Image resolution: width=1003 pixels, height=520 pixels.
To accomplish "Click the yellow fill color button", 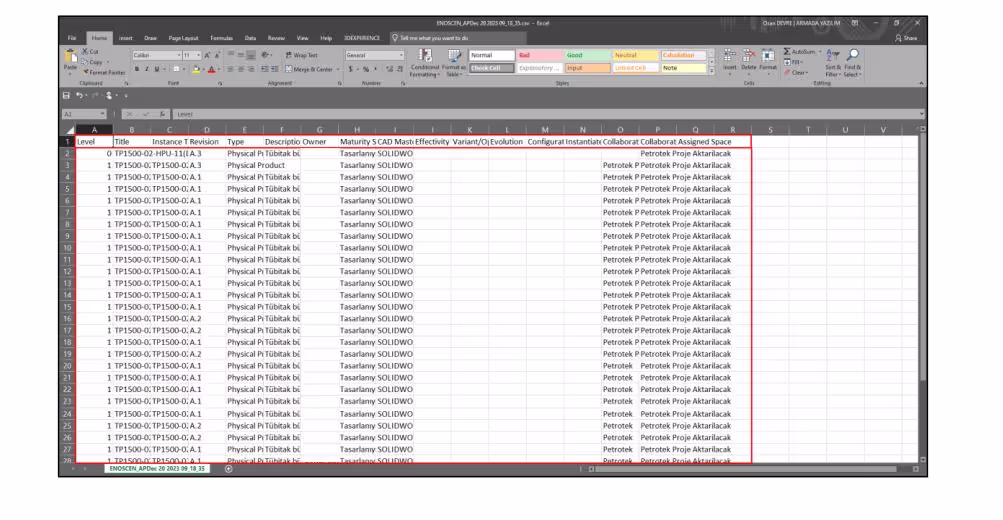I will click(196, 69).
